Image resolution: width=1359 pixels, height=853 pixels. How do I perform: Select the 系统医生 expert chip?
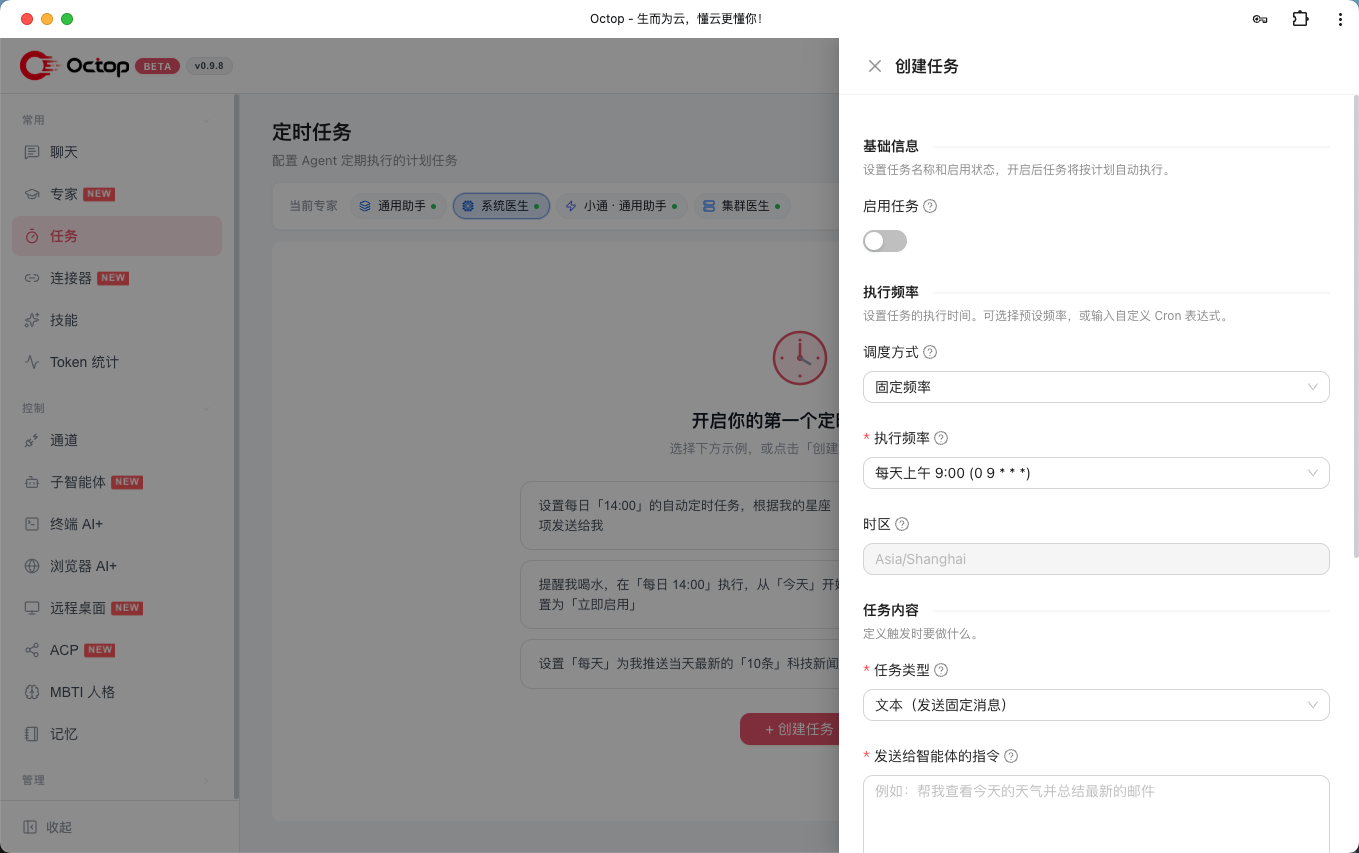tap(501, 206)
